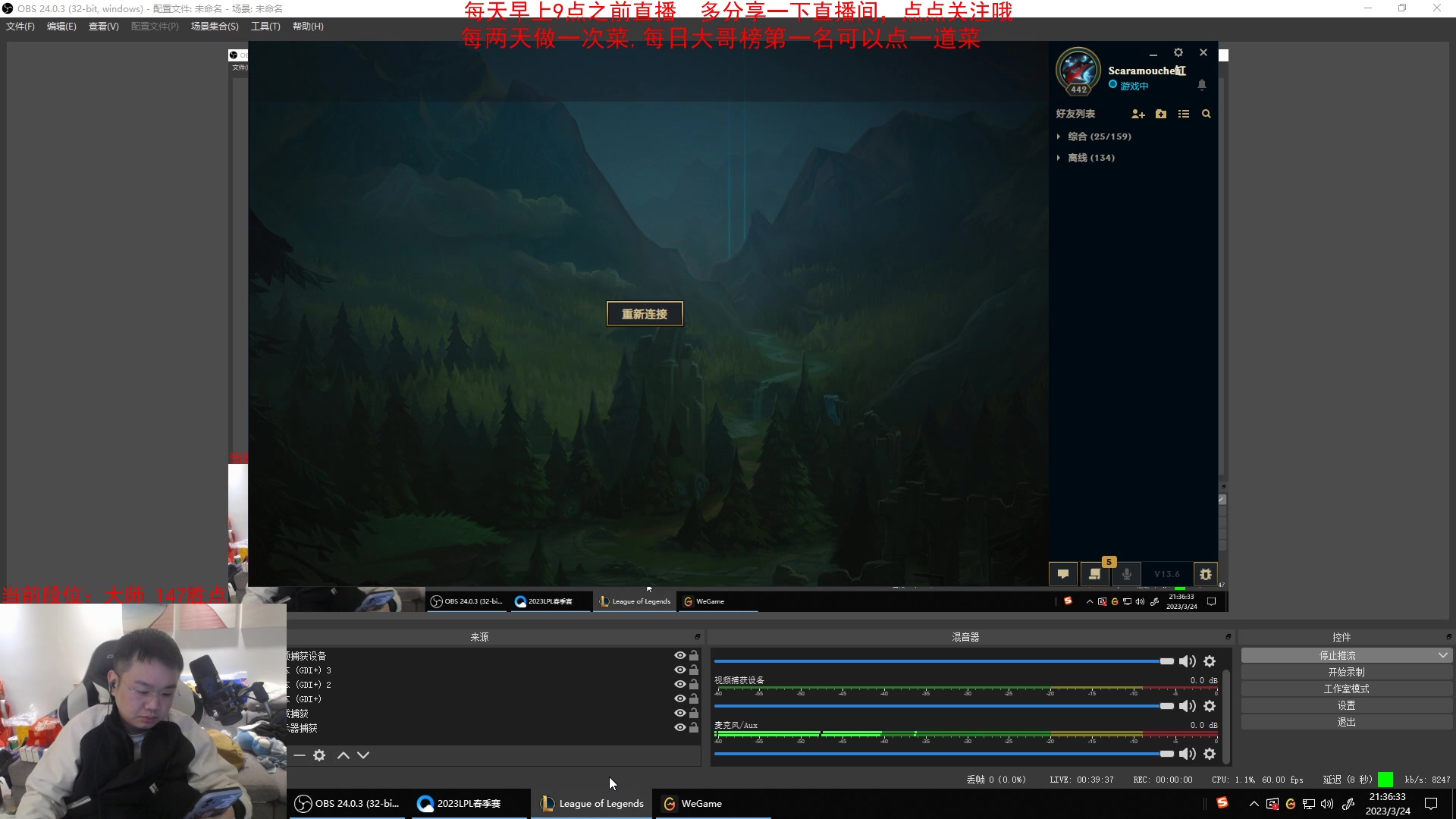Hide the (GDI+) 3 text source
This screenshot has width=1456, height=819.
(680, 670)
